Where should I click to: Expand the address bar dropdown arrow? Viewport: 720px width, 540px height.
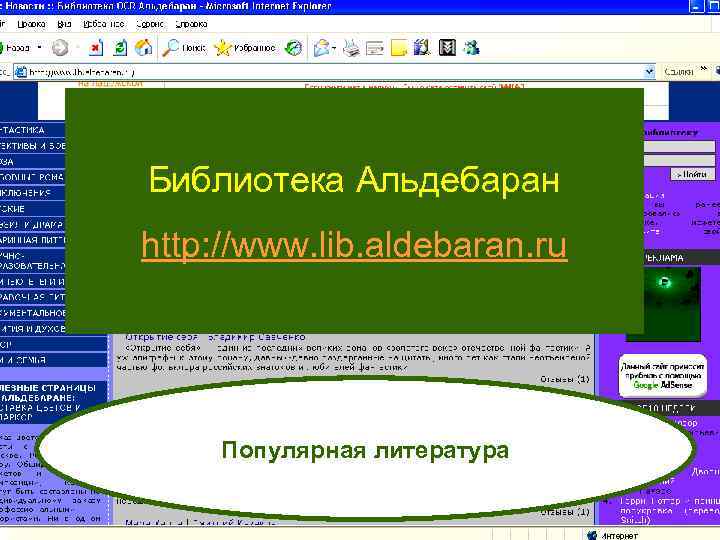click(x=649, y=72)
